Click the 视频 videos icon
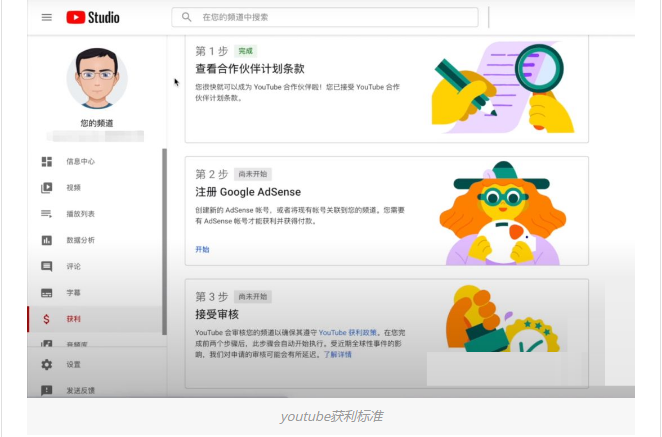The image size is (662, 437). tap(46, 187)
